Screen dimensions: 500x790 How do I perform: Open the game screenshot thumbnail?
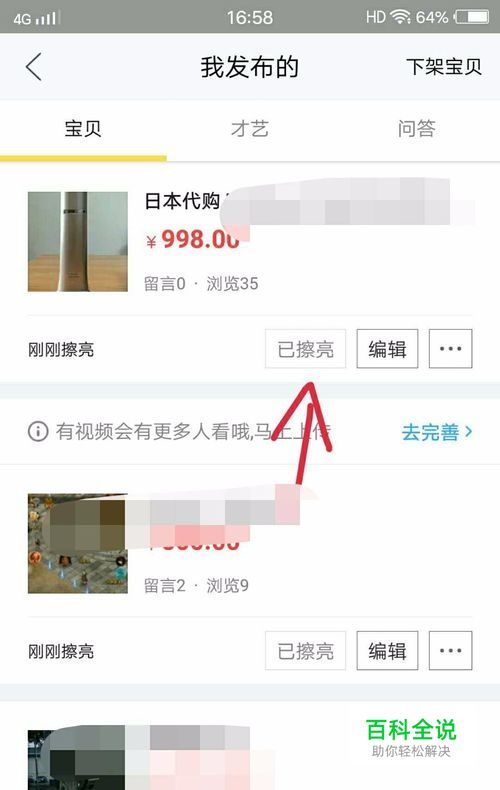coord(78,543)
